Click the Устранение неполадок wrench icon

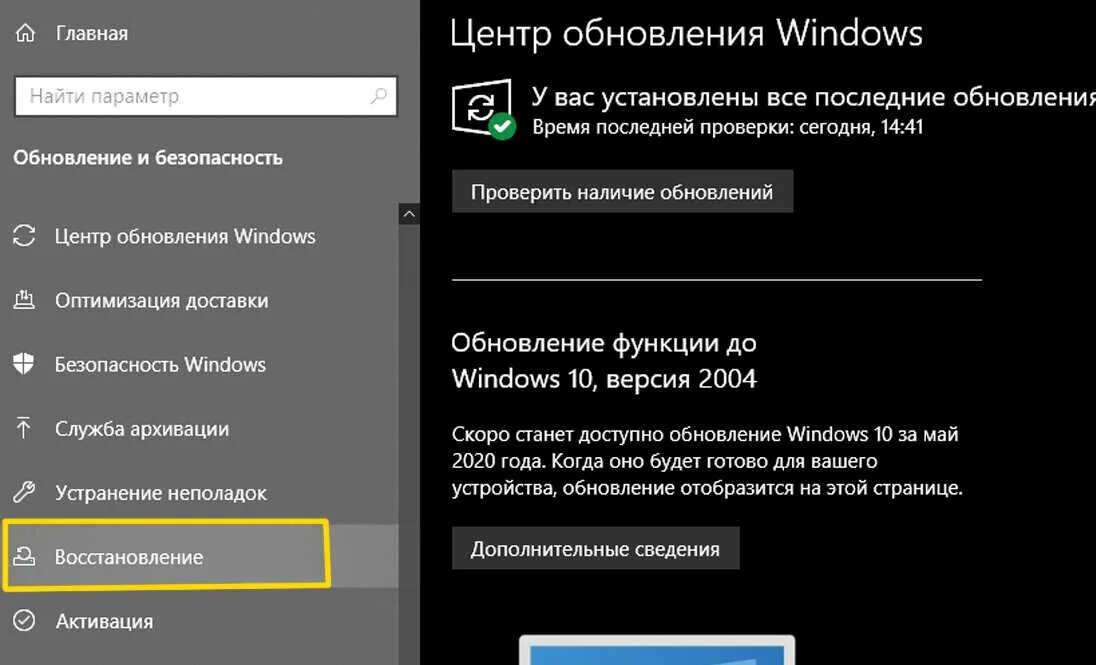[24, 492]
